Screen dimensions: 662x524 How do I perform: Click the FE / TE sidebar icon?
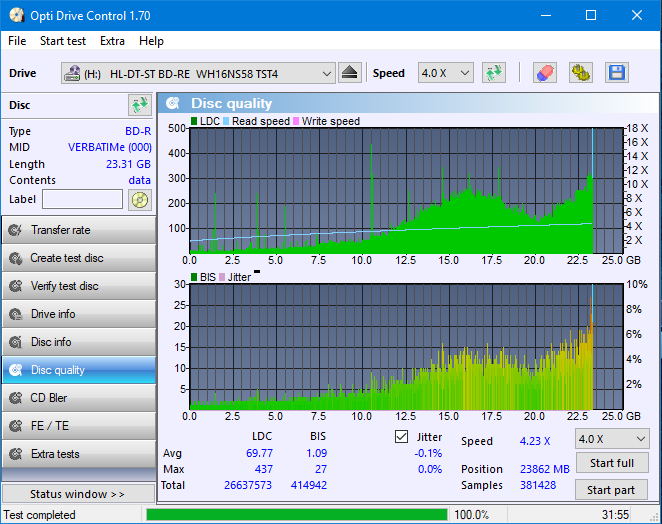(16, 426)
